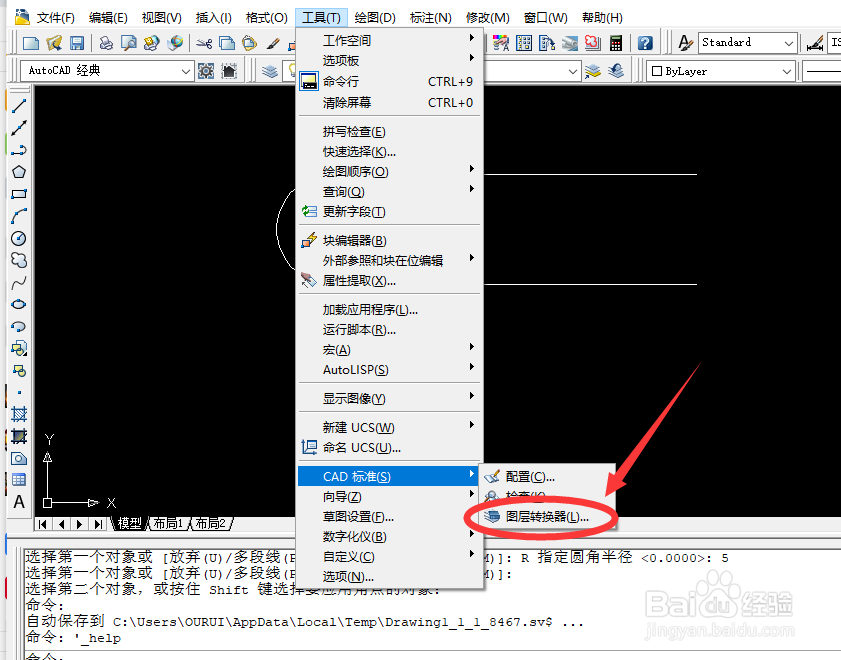Open the 格式(O) menu
841x660 pixels.
pyautogui.click(x=267, y=18)
